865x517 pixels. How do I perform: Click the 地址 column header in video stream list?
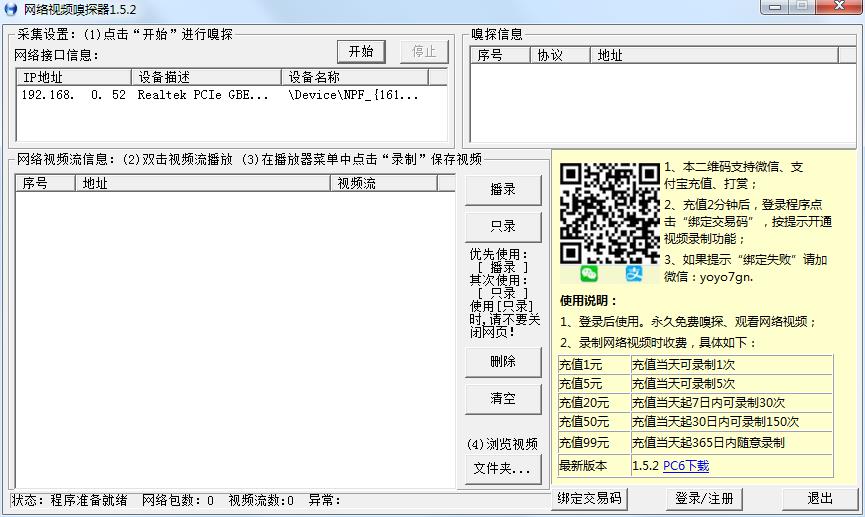(x=203, y=183)
